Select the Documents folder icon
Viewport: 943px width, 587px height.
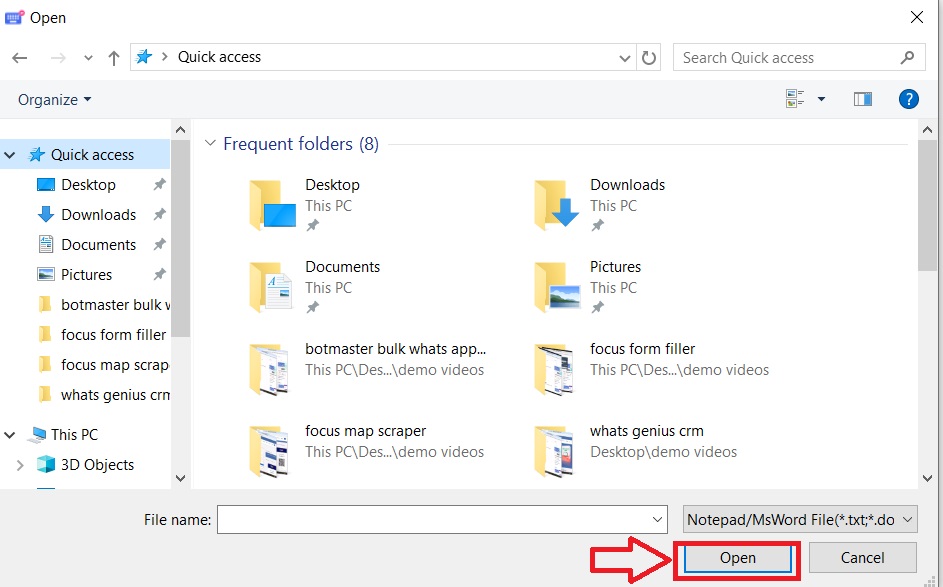tap(271, 287)
